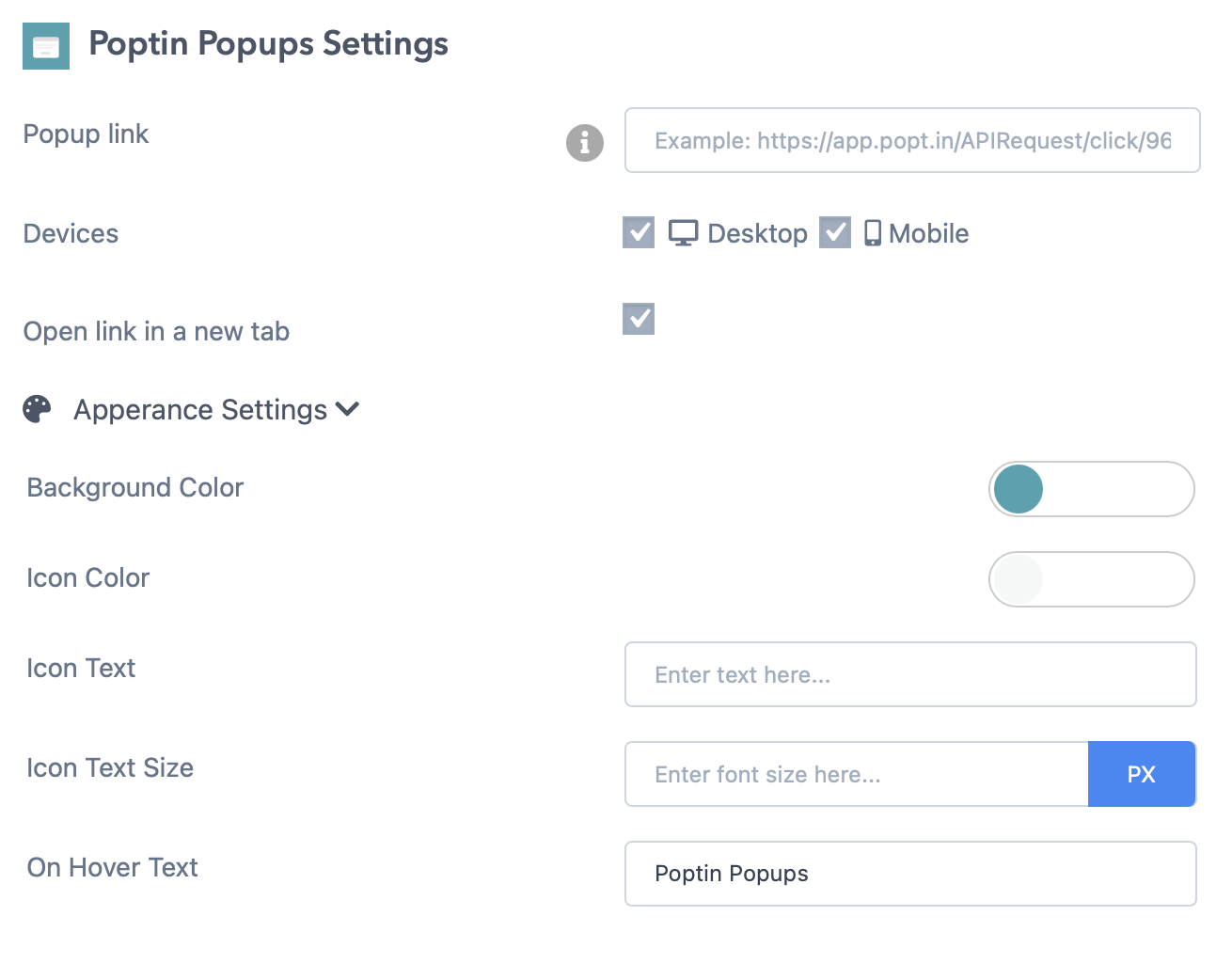Click the Poptin Popups Settings title

tap(268, 44)
